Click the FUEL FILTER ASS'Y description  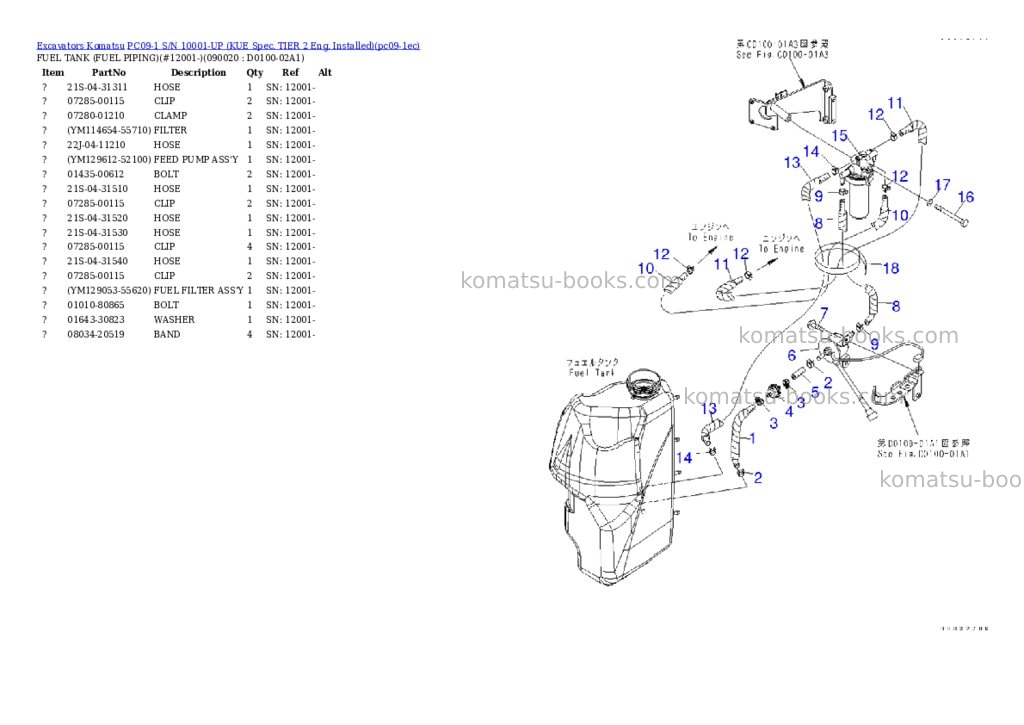199,291
